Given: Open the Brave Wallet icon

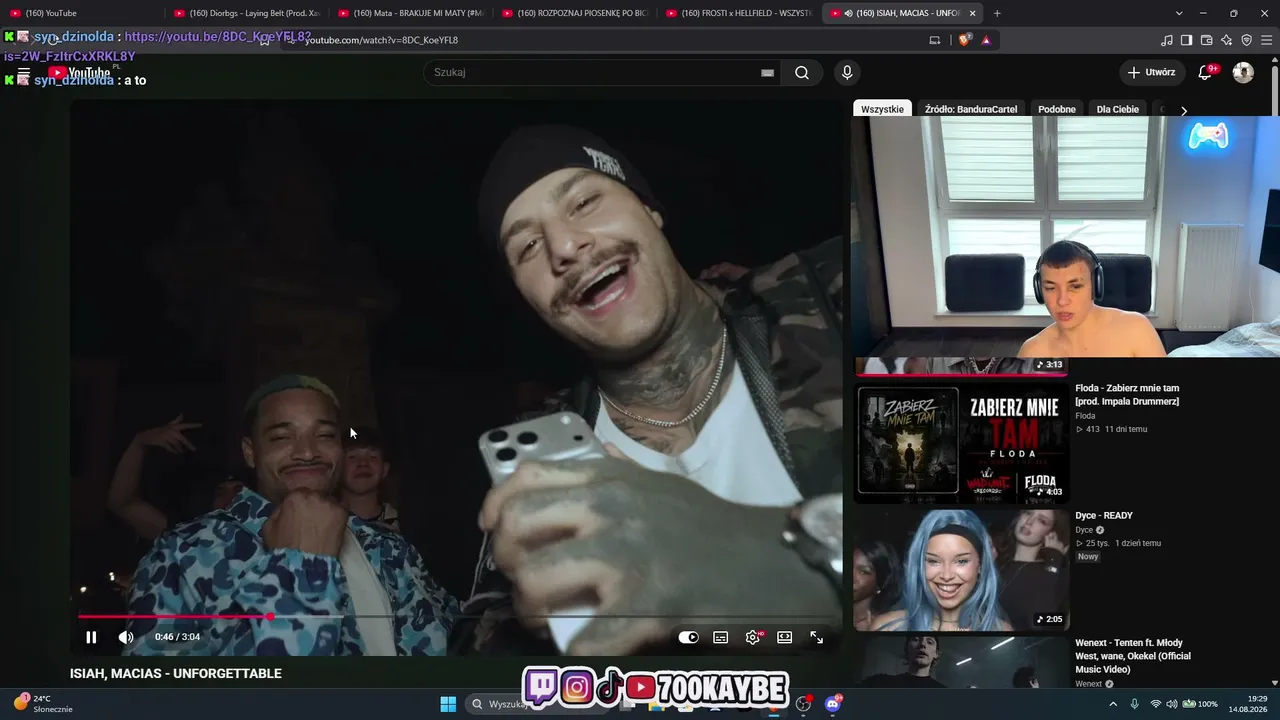Looking at the screenshot, I should click(x=1207, y=40).
